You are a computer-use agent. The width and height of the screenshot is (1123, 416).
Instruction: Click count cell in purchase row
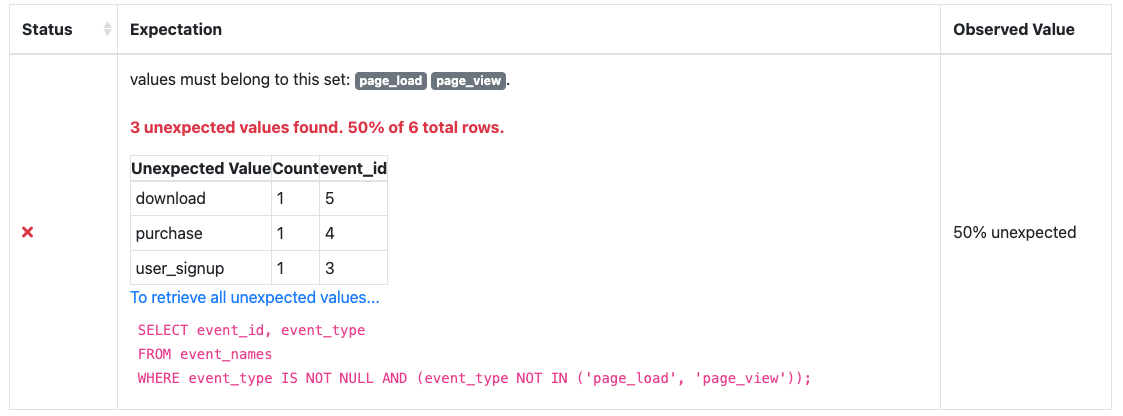295,233
